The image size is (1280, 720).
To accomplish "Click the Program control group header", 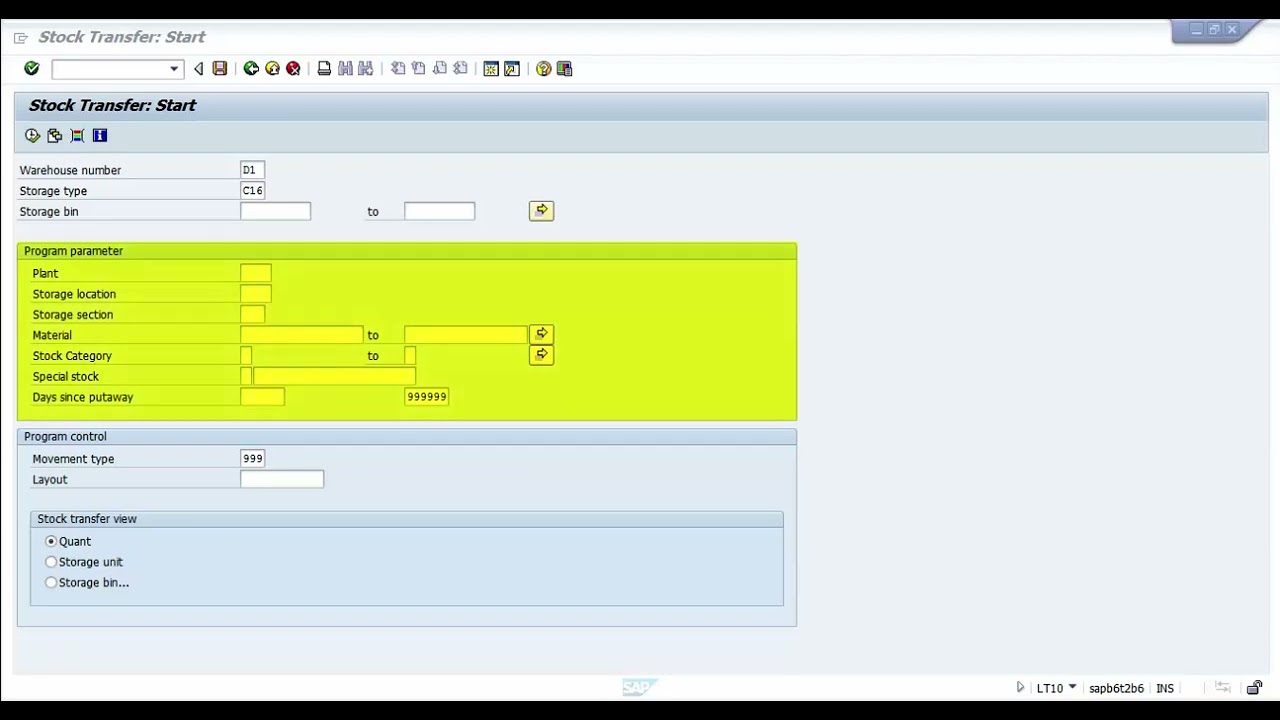I will pyautogui.click(x=407, y=436).
